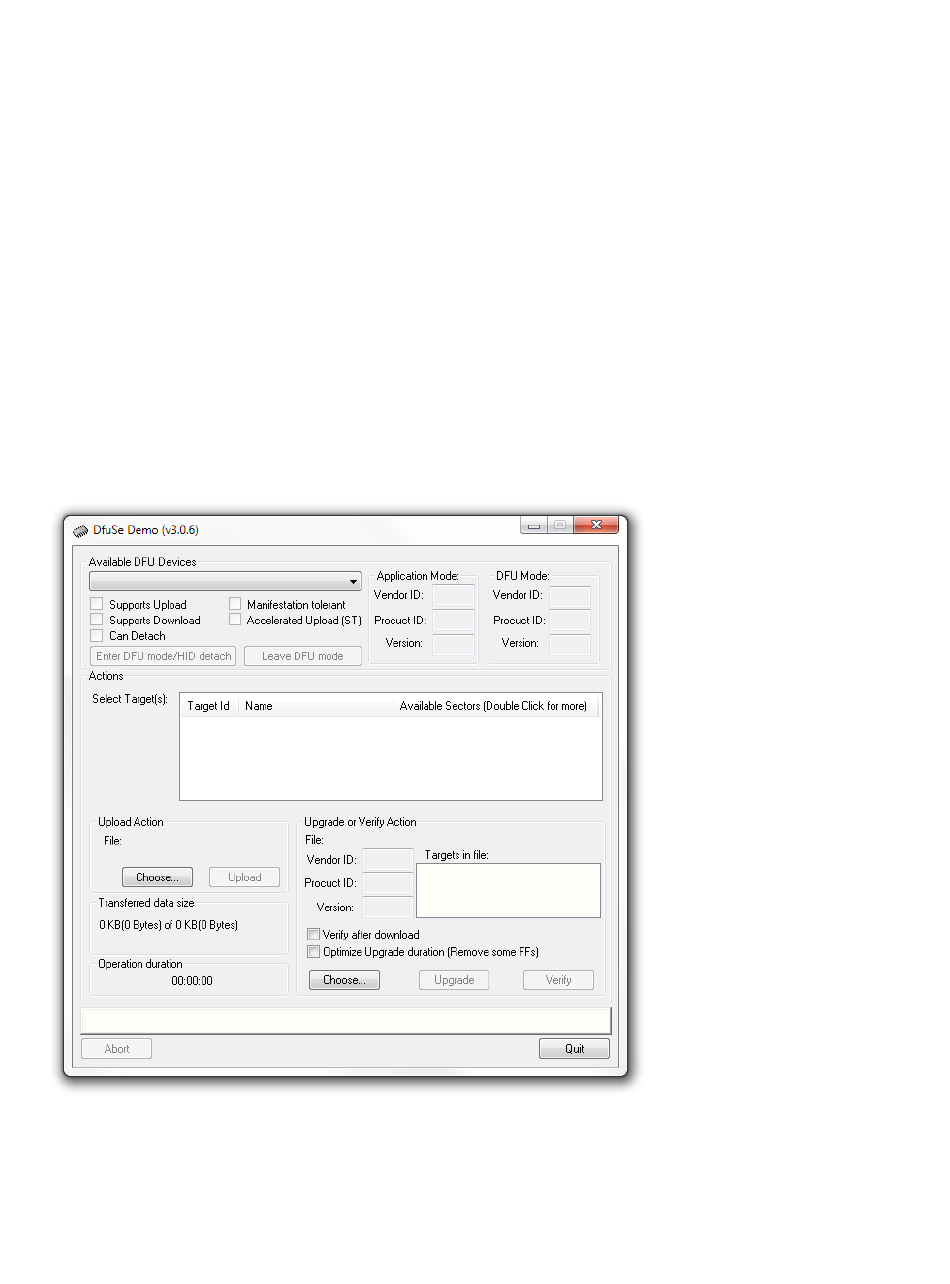Image resolution: width=950 pixels, height=1284 pixels.
Task: Click the Upload button
Action: click(244, 877)
